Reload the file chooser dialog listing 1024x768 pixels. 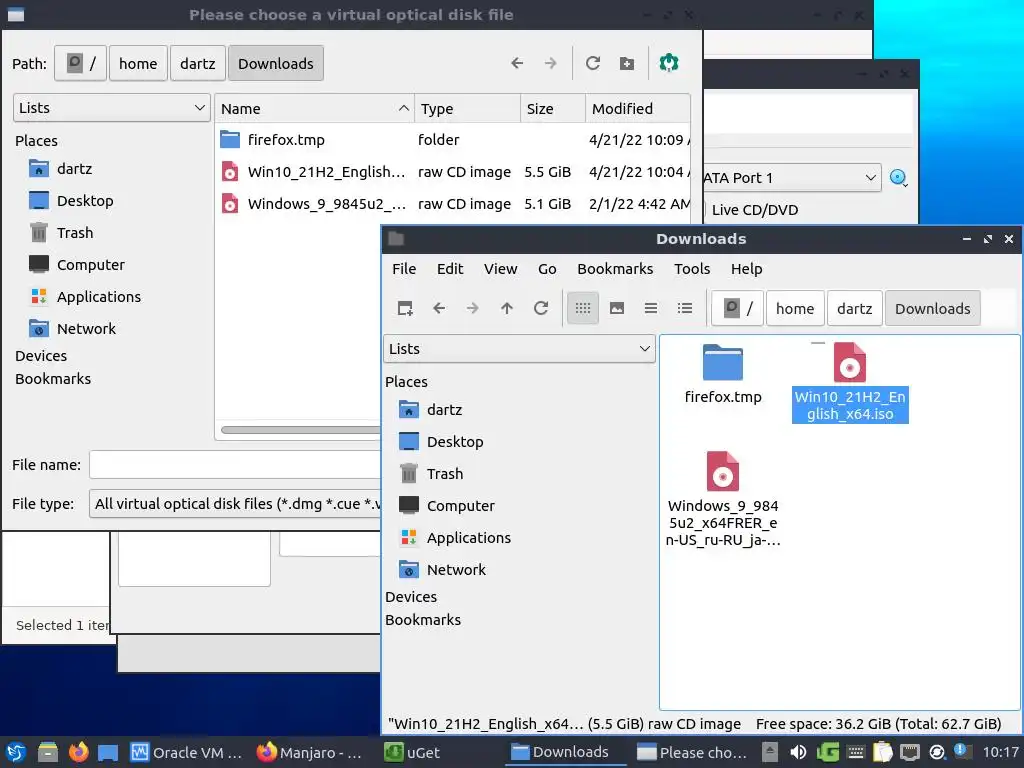click(x=593, y=63)
